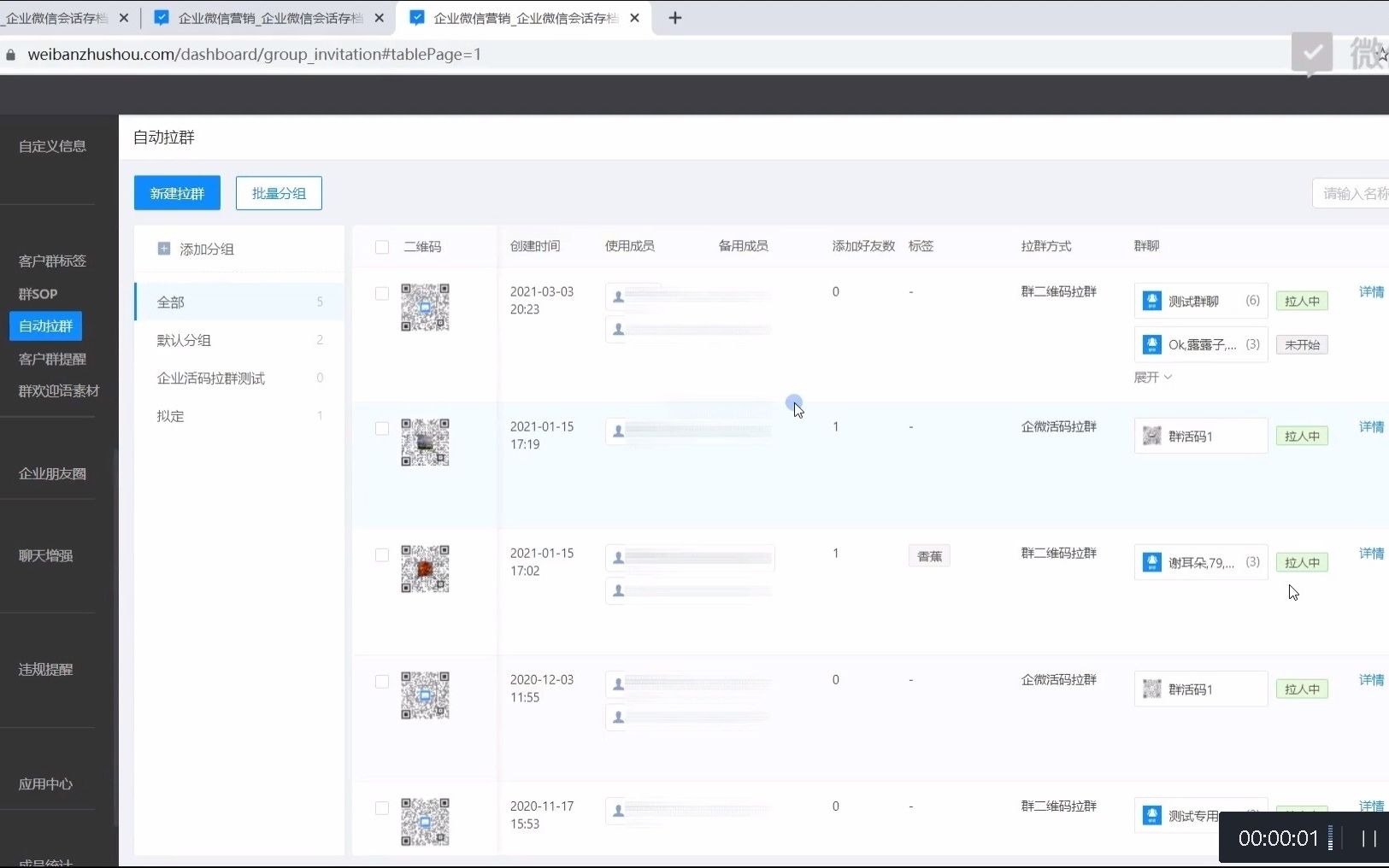The height and width of the screenshot is (868, 1389).
Task: Click first member avatar in 2021-03-03 row
Action: [x=618, y=296]
